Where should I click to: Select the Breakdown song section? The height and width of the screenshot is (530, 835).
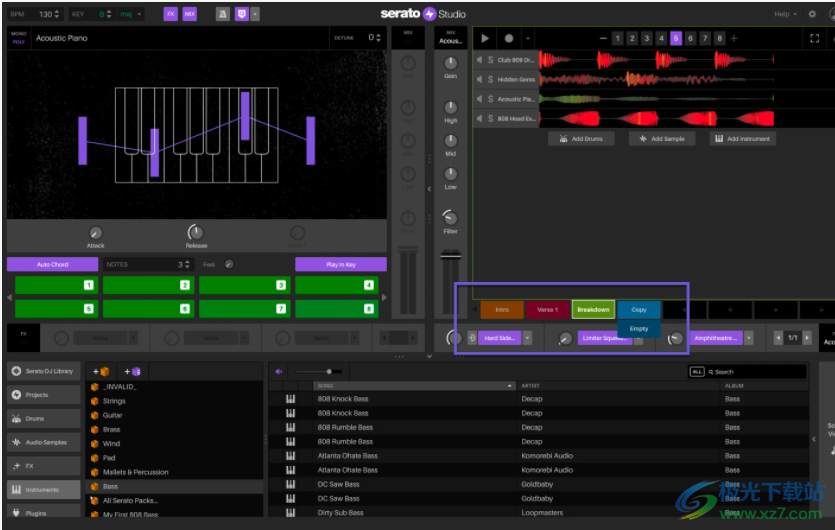[593, 309]
